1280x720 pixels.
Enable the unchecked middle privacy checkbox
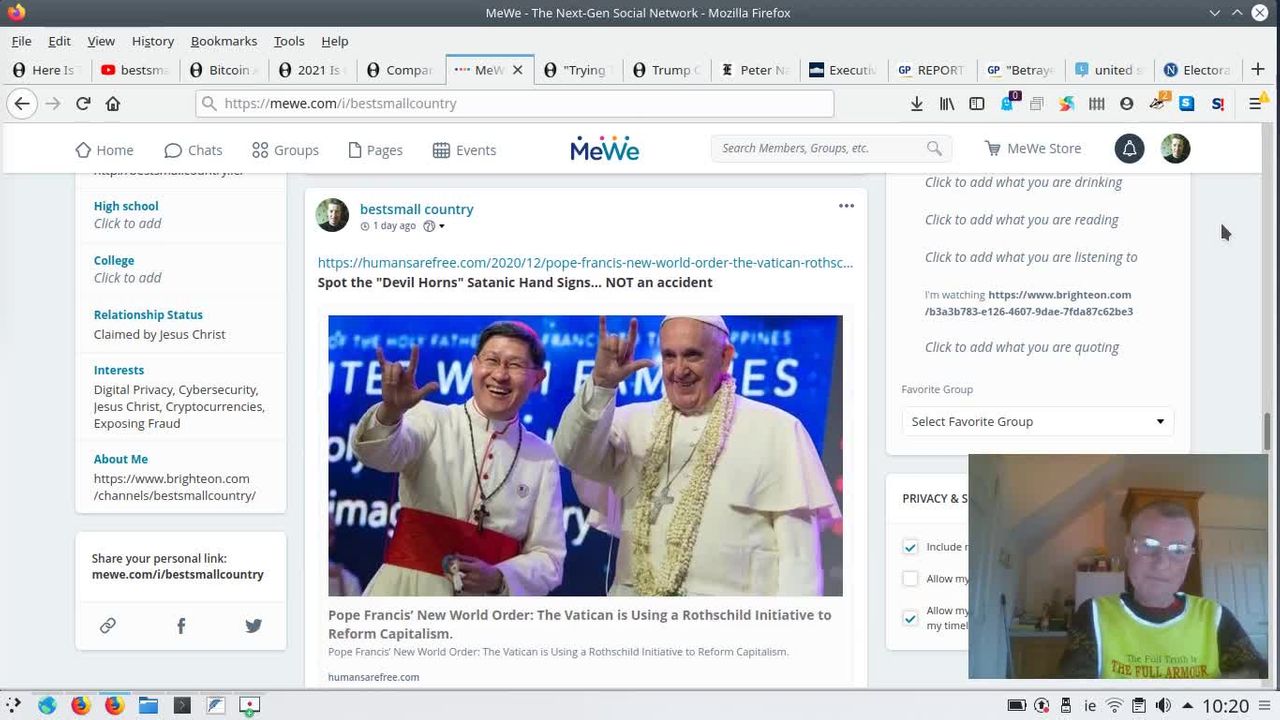point(910,579)
